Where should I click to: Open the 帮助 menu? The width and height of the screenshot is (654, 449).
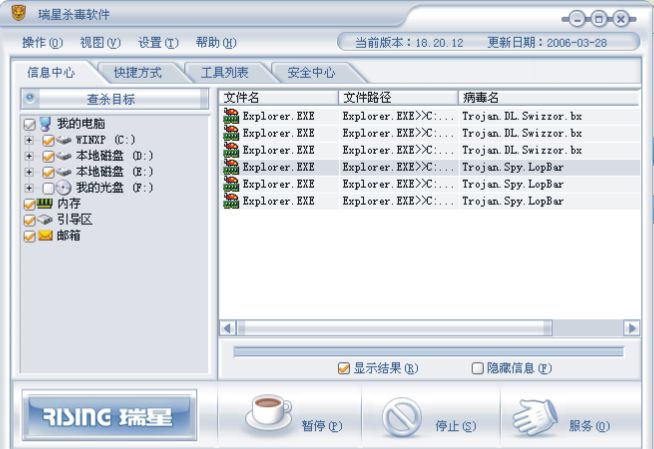pos(216,43)
